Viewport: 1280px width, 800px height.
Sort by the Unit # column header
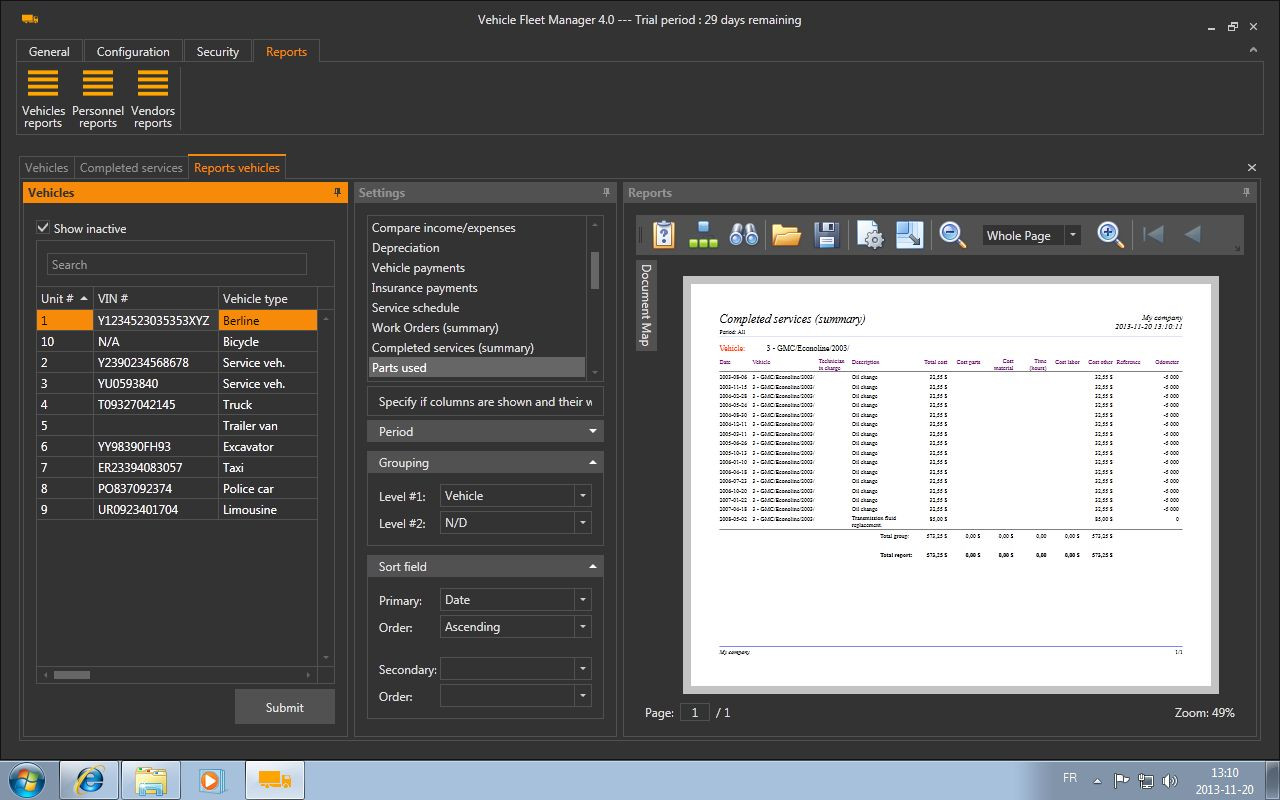tap(65, 298)
